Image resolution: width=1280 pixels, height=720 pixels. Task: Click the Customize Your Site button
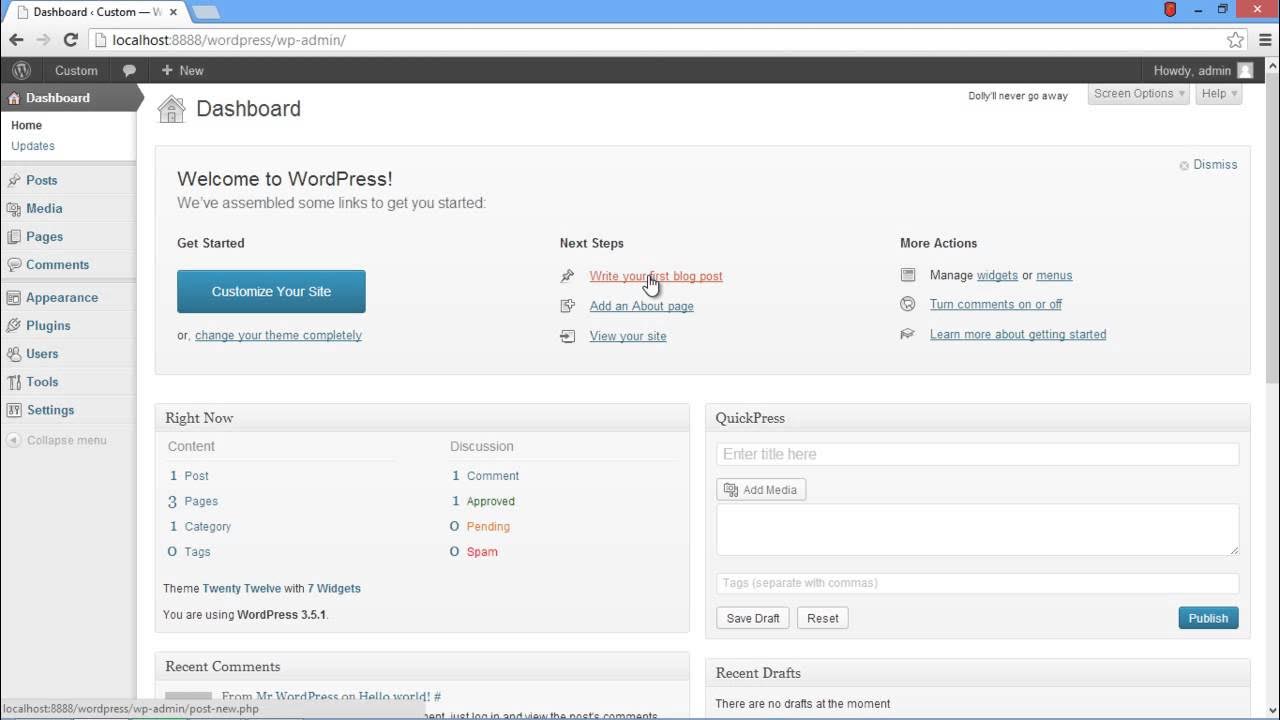271,292
